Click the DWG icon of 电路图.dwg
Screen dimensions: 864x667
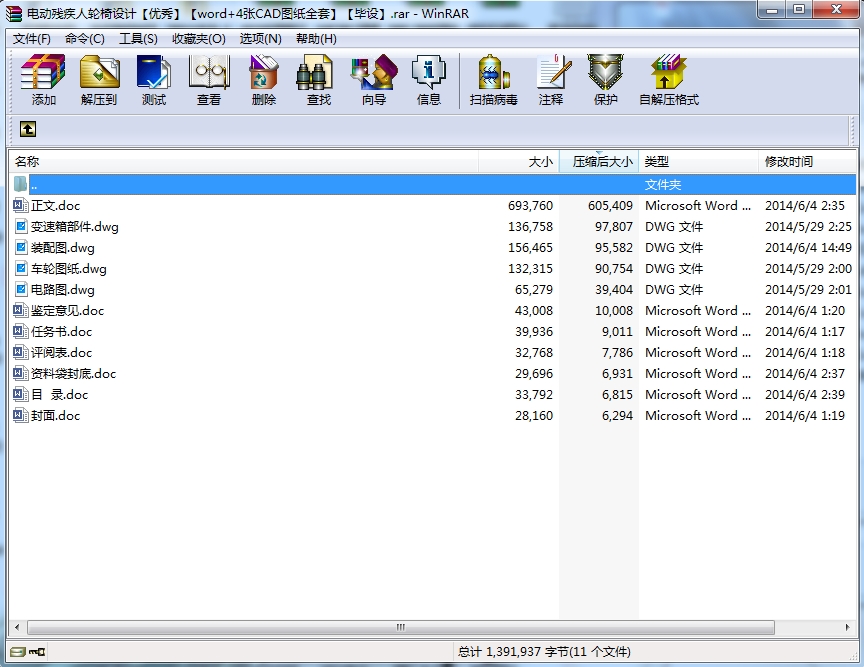coord(21,289)
